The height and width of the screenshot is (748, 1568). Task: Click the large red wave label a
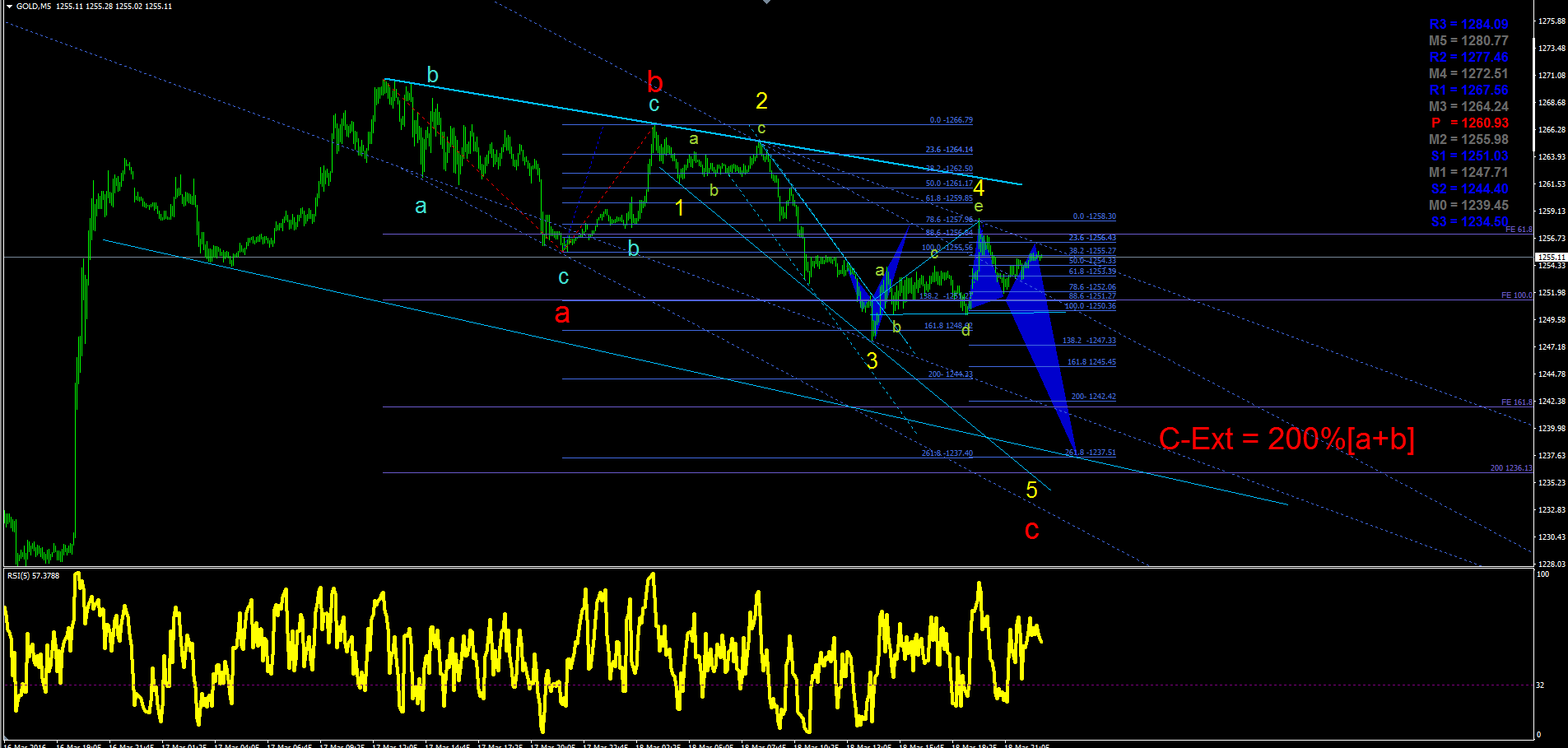pos(562,314)
